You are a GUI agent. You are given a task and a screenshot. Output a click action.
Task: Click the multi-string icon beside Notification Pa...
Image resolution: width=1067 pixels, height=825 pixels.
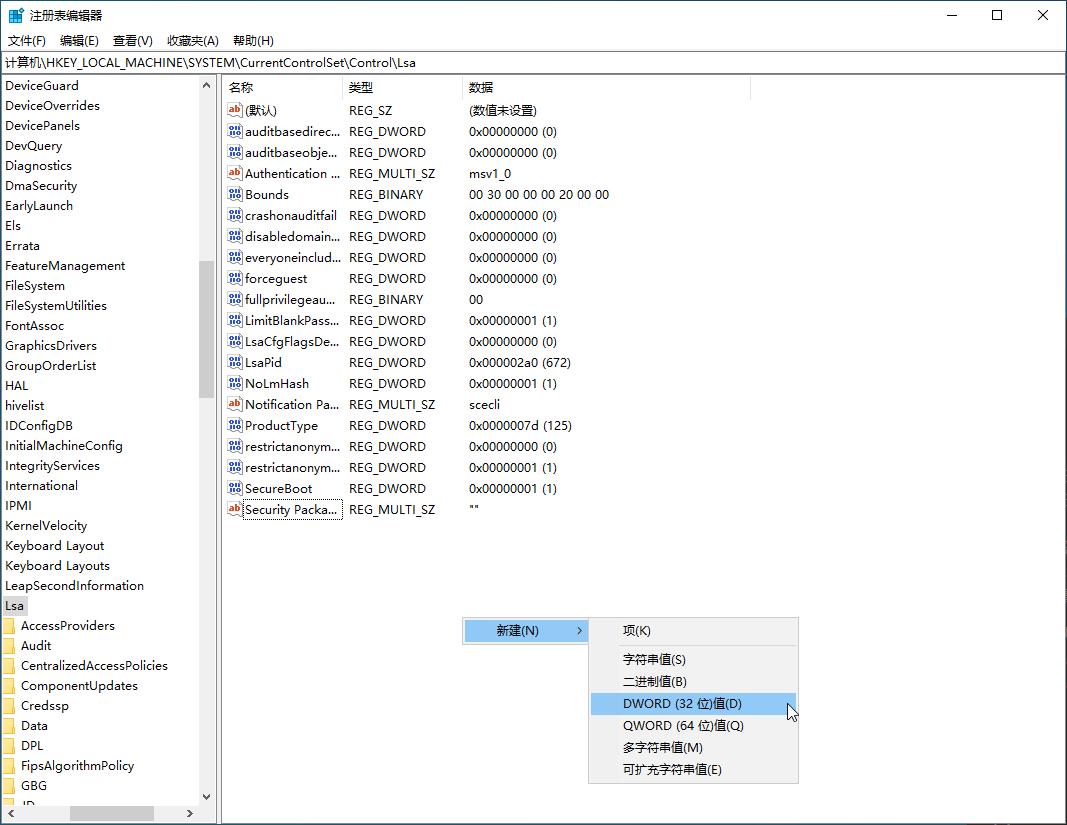point(233,404)
